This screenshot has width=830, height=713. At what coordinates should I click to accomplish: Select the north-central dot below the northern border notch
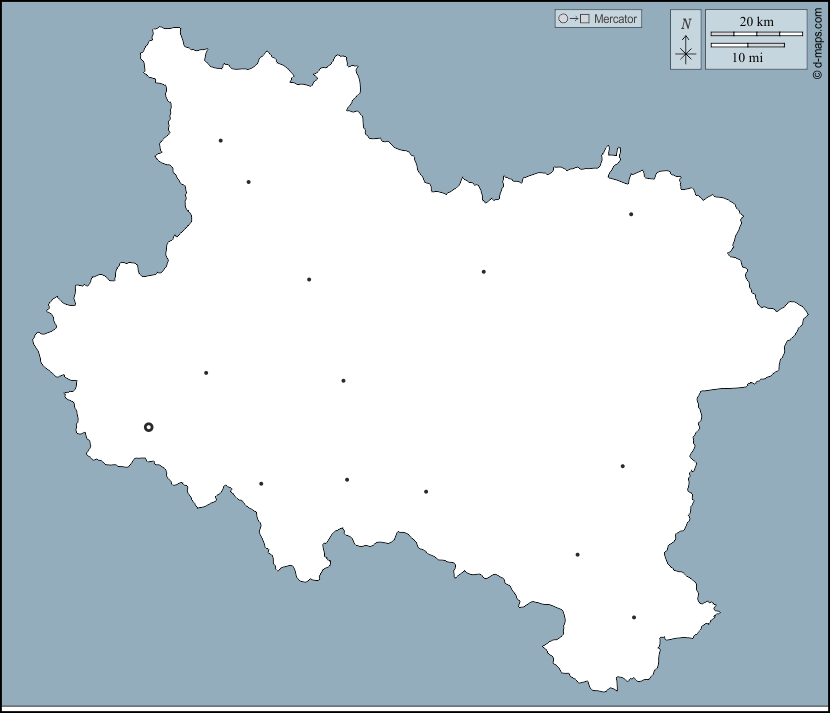click(484, 272)
